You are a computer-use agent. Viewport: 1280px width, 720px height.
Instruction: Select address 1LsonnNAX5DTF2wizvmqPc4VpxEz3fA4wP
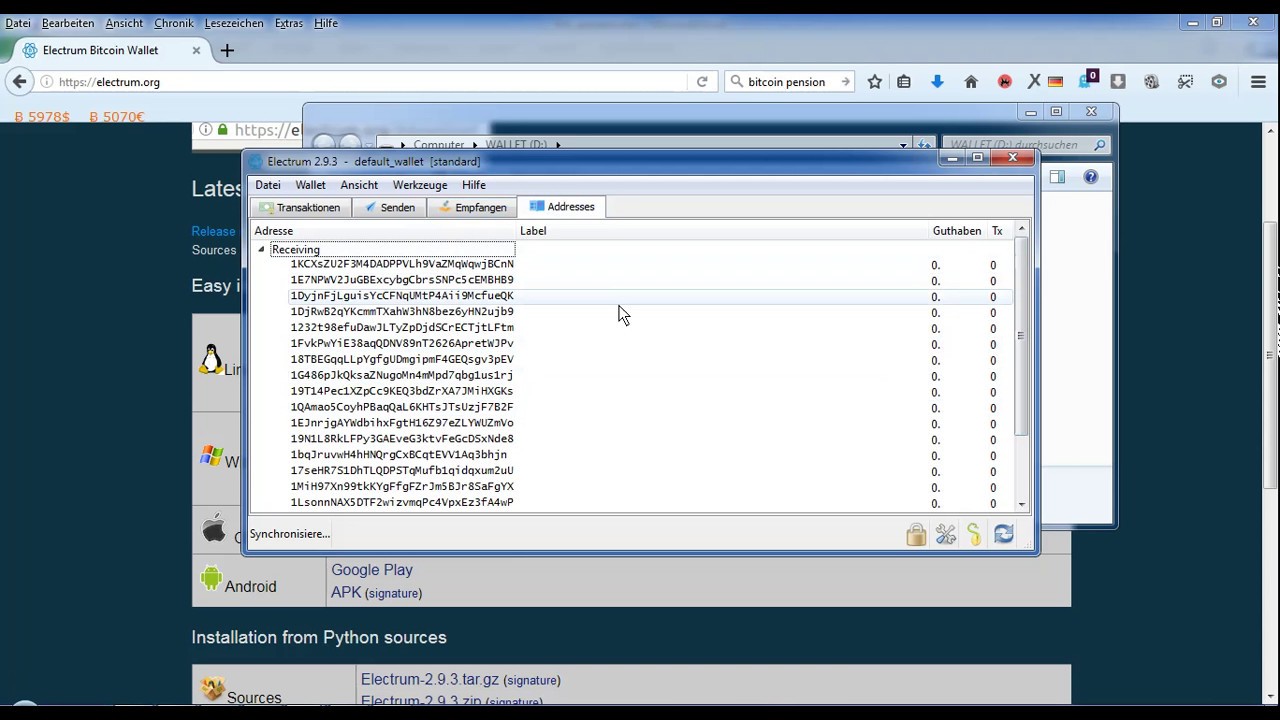[402, 503]
